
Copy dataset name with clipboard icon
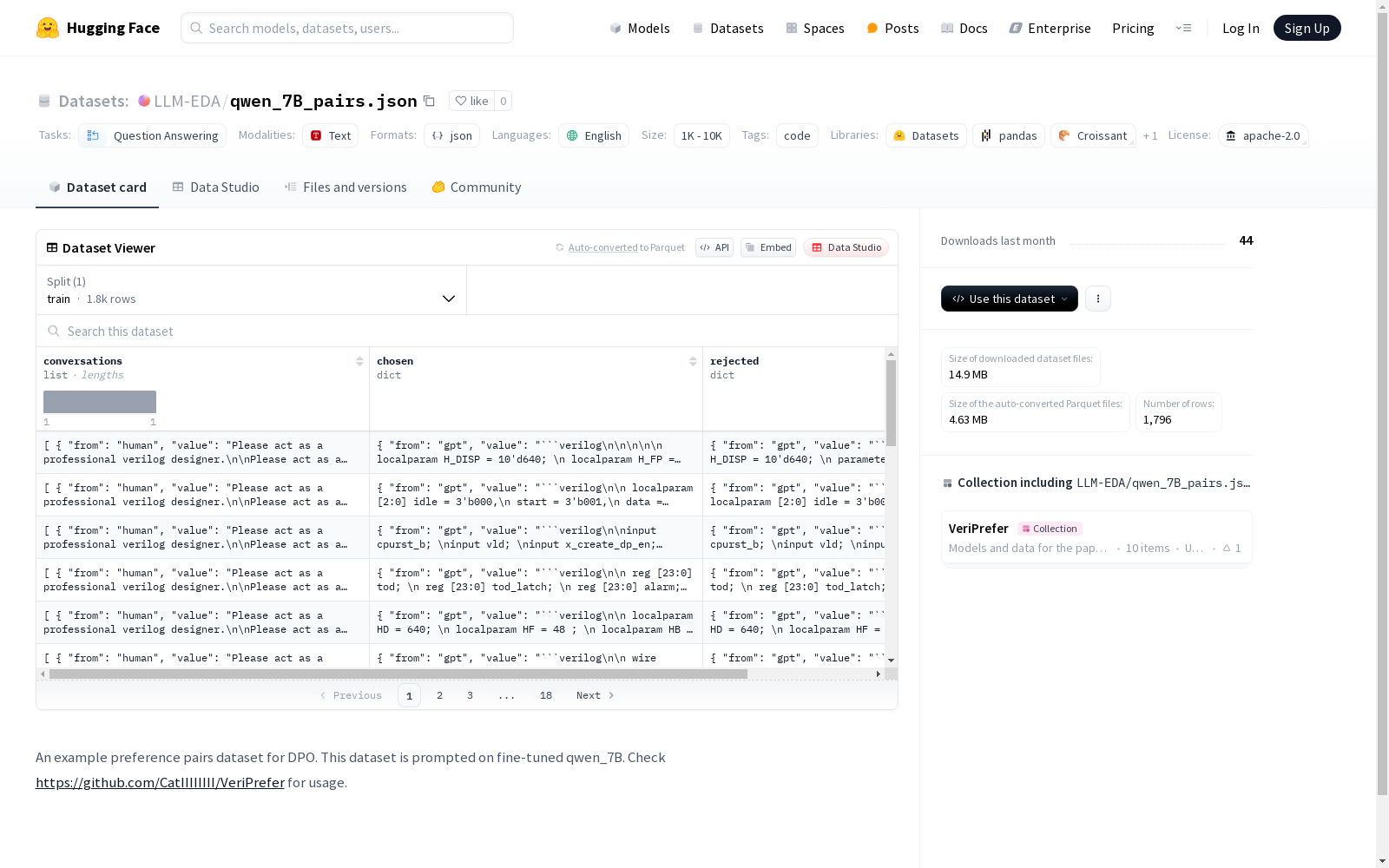429,101
